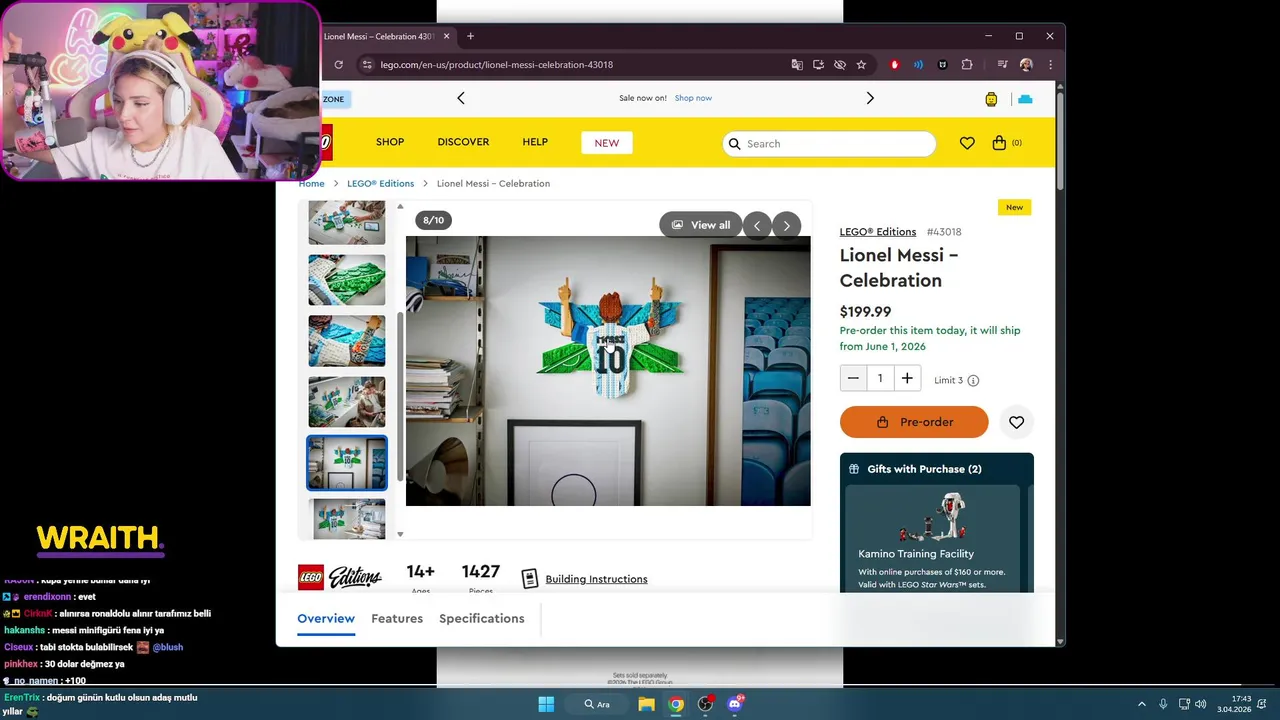Open the Kamino Training Facility gift card
1280x720 pixels.
932,540
